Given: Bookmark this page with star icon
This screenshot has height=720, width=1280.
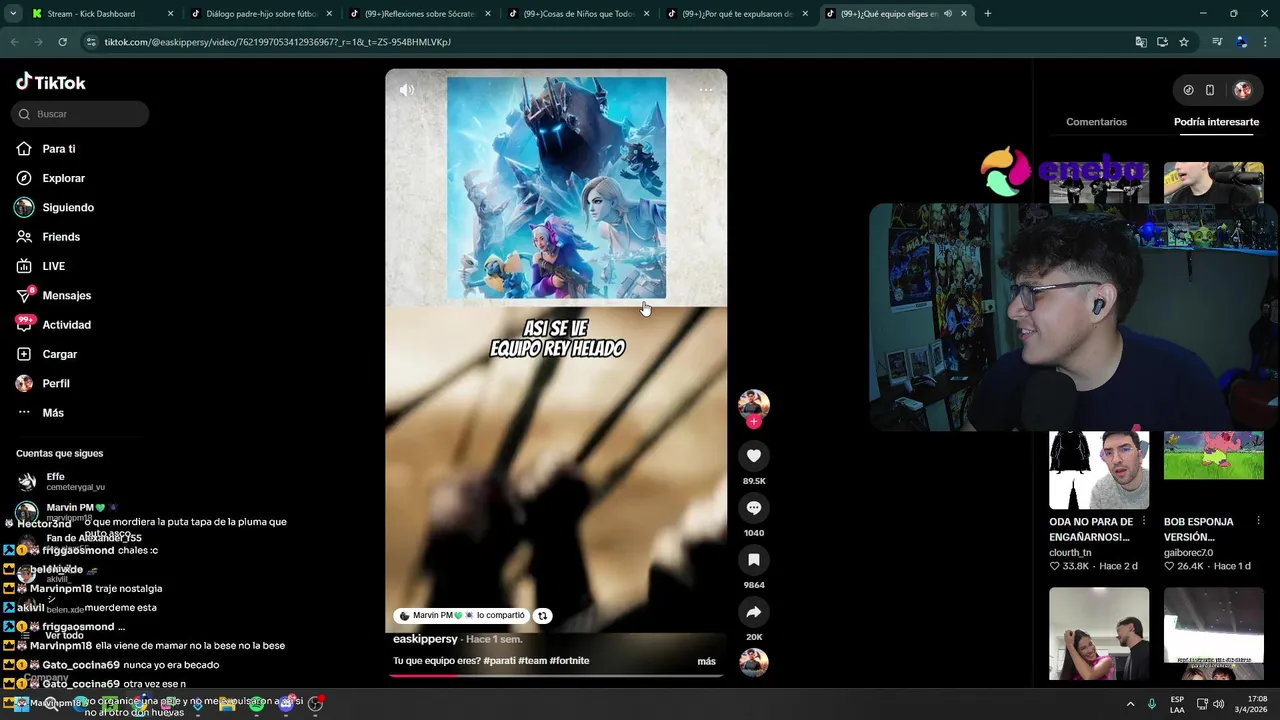Looking at the screenshot, I should tap(1184, 42).
